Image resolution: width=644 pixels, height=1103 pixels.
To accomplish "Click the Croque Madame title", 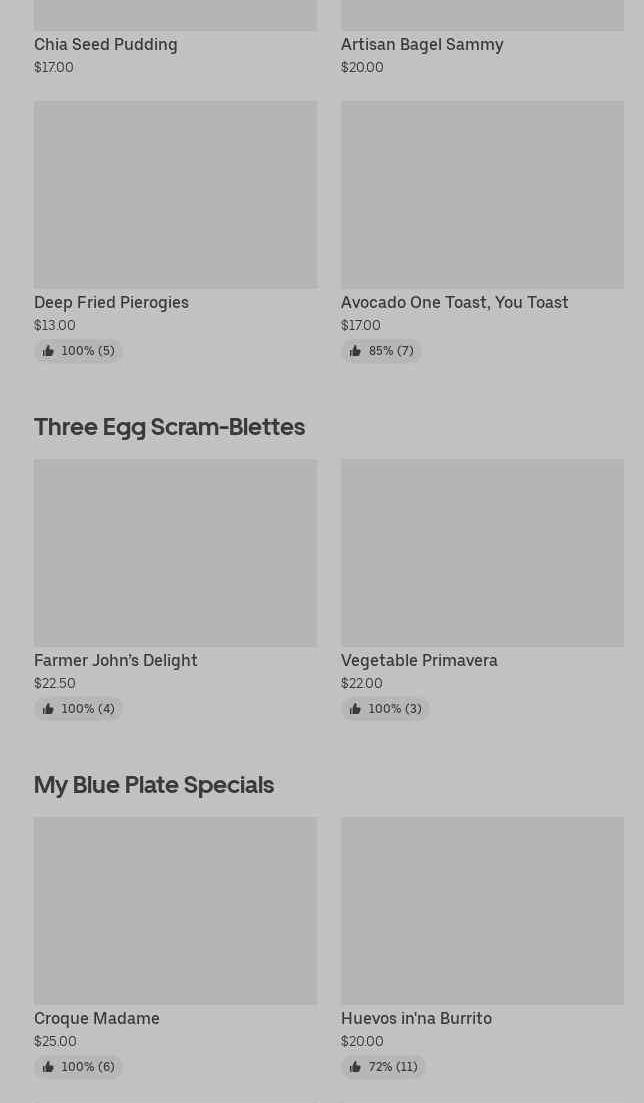I will pos(97,1018).
